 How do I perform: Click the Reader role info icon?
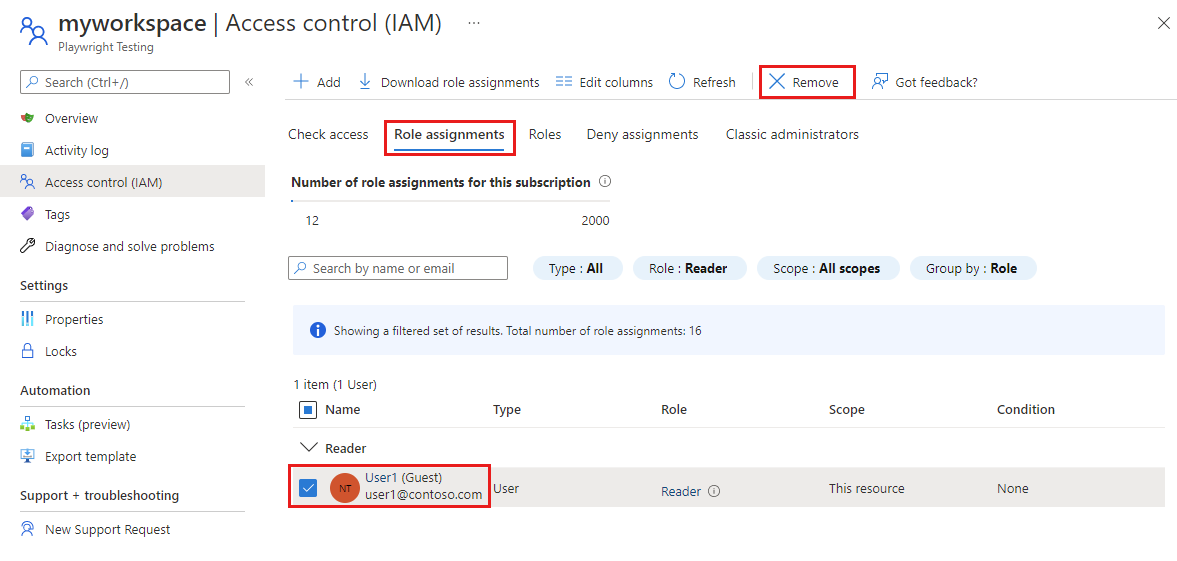click(x=714, y=491)
